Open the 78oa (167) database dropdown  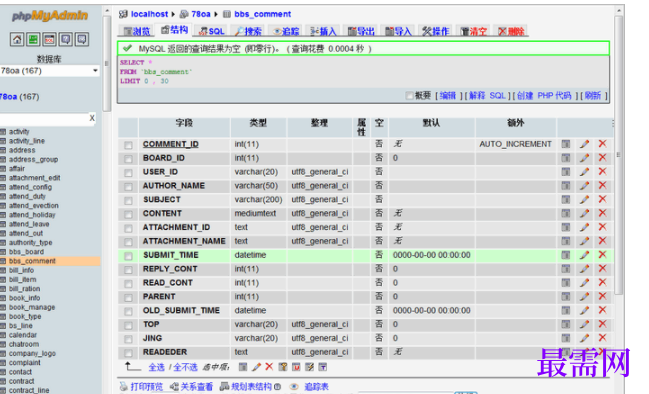50,71
